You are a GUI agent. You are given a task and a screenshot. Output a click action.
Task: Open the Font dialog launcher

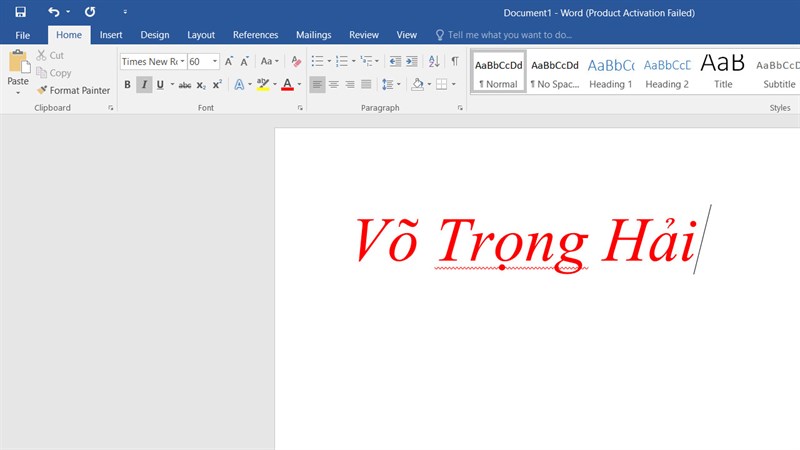click(x=300, y=108)
